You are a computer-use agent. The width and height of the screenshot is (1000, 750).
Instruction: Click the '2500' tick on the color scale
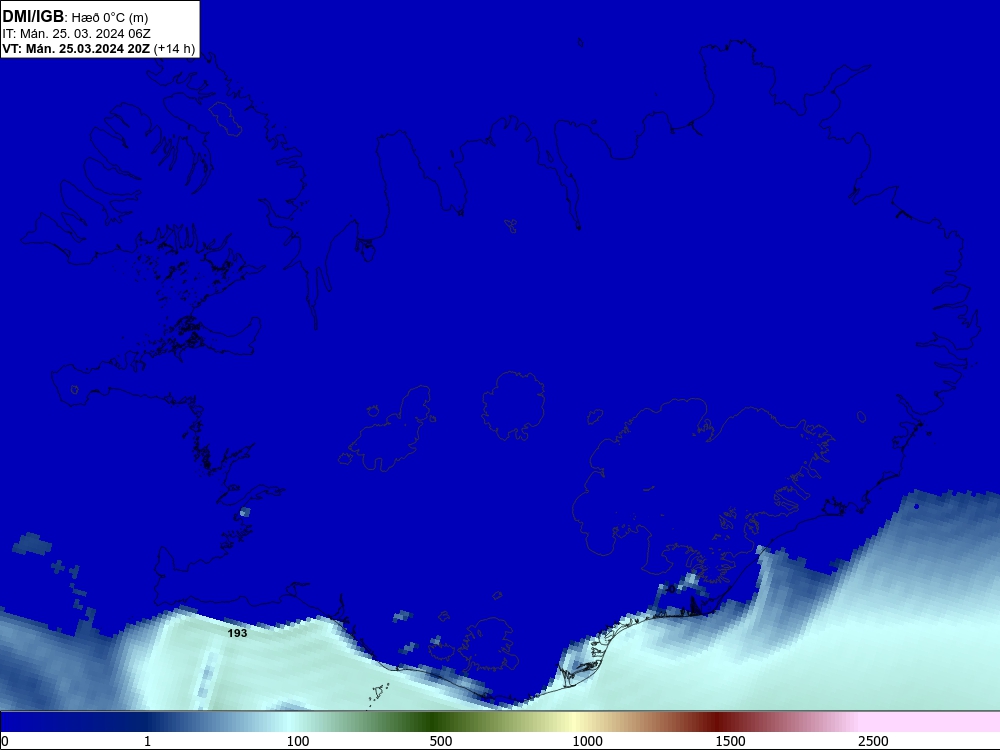873,741
